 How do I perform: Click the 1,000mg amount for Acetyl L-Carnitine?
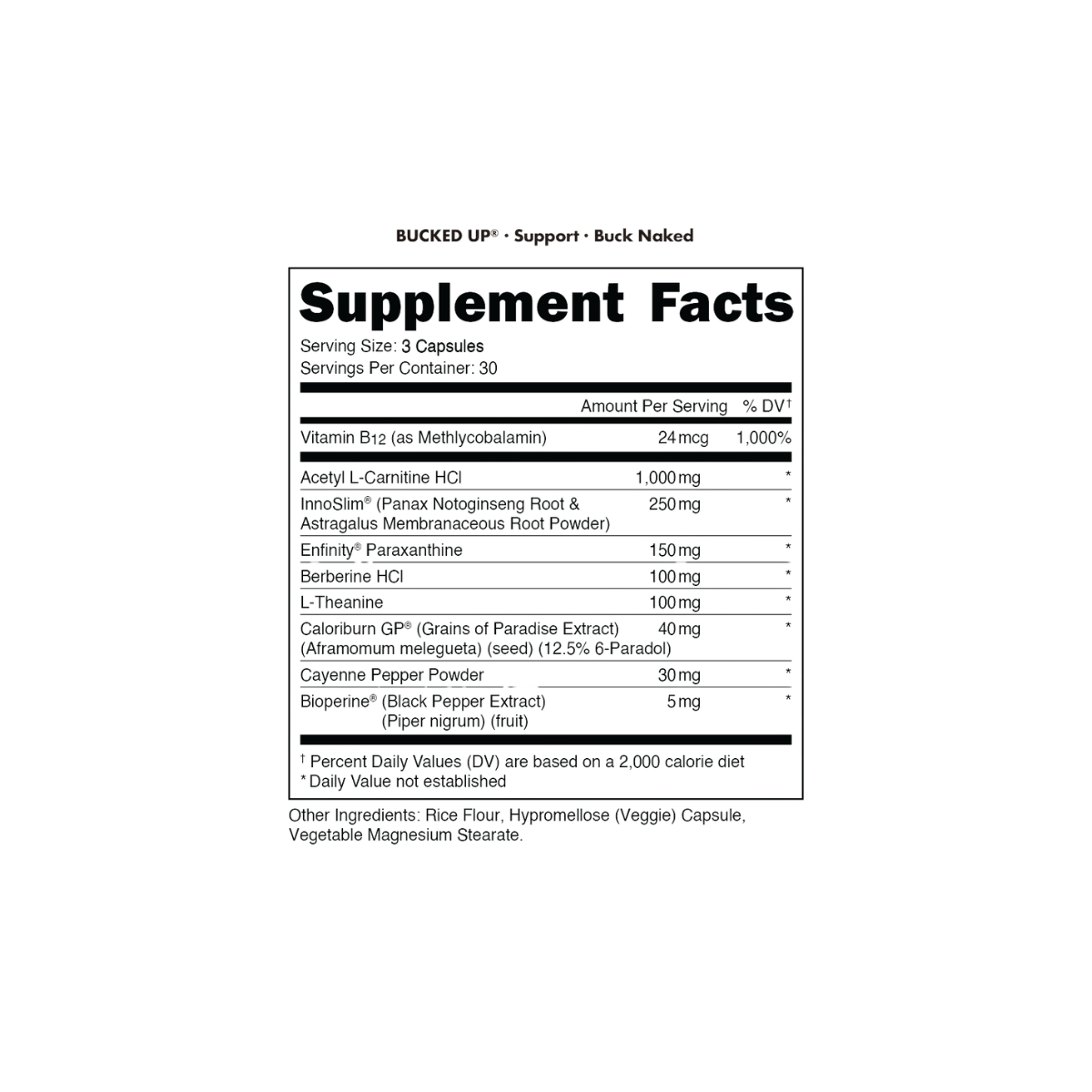(666, 477)
